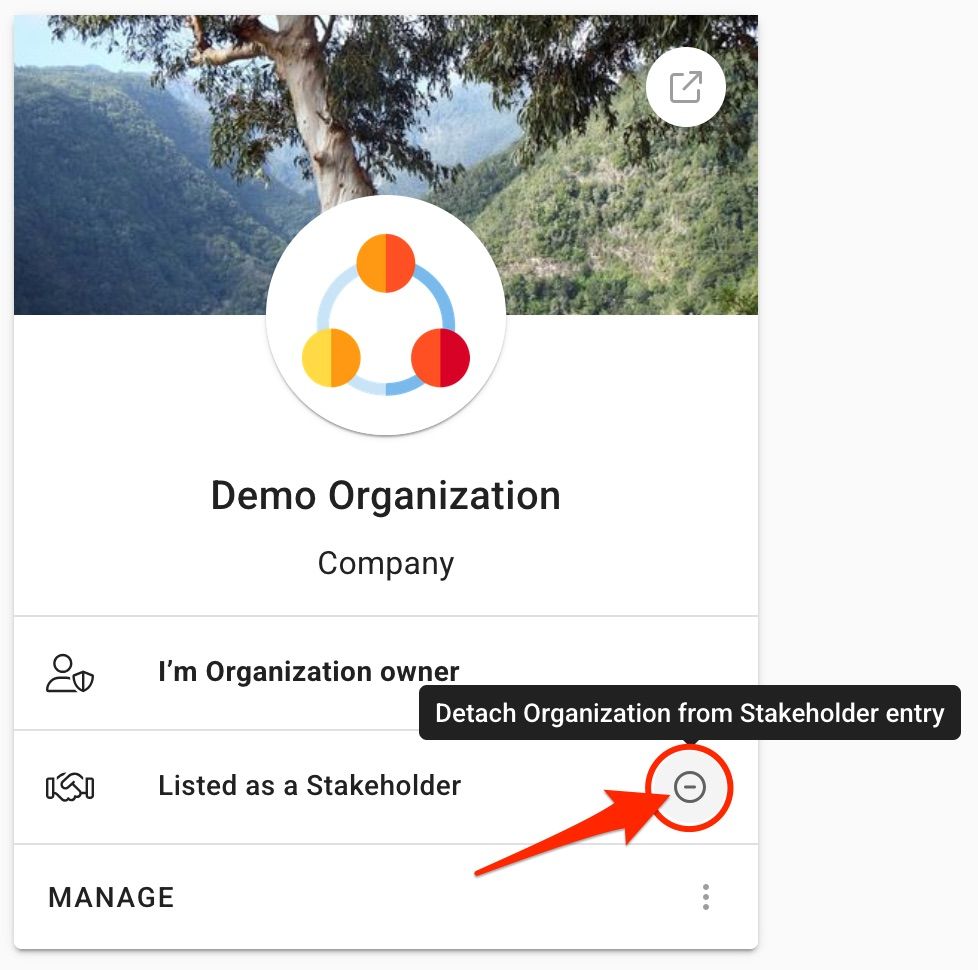Viewport: 978px width, 970px height.
Task: Click the detach minus circle icon
Action: coord(689,787)
